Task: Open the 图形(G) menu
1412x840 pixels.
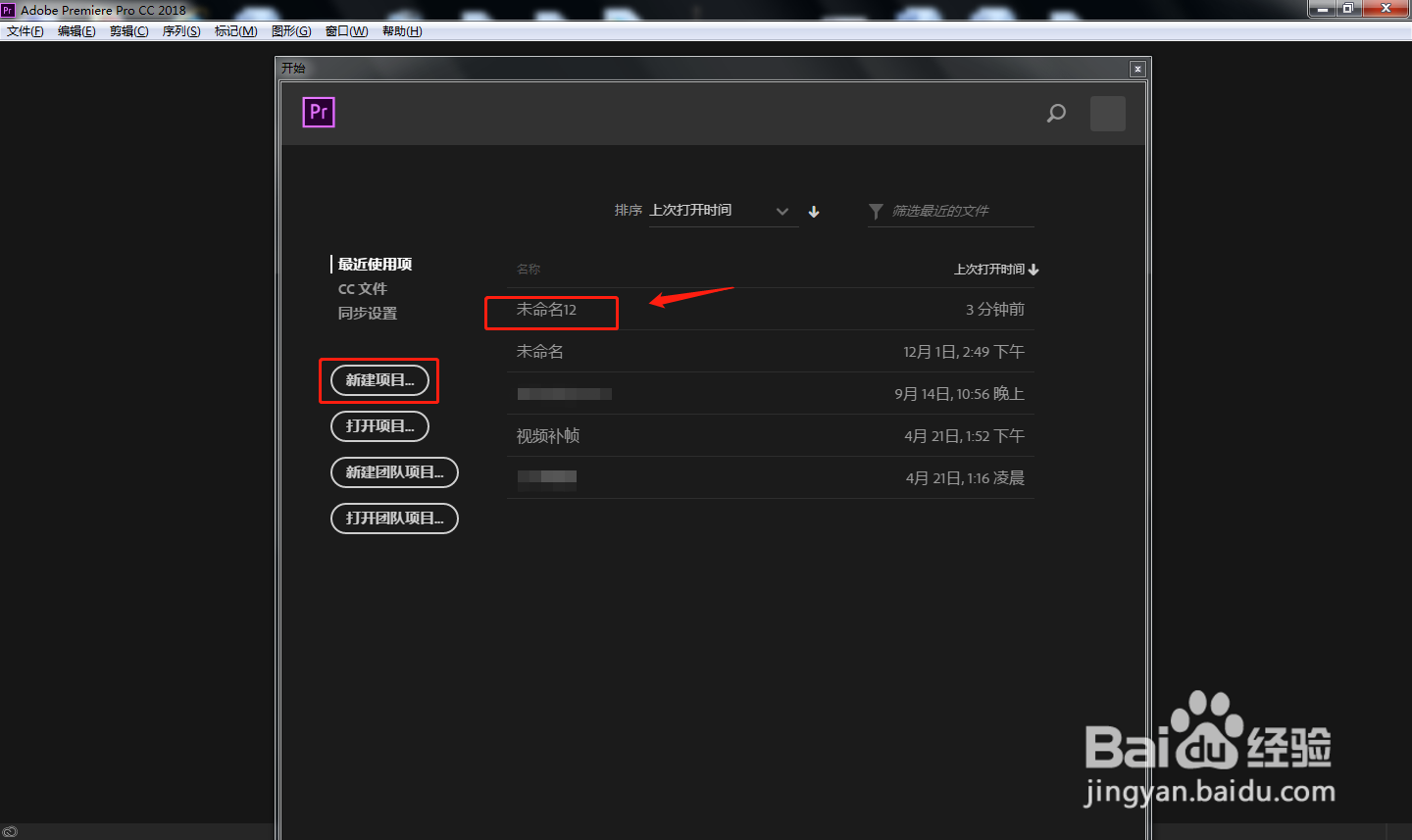Action: click(291, 31)
